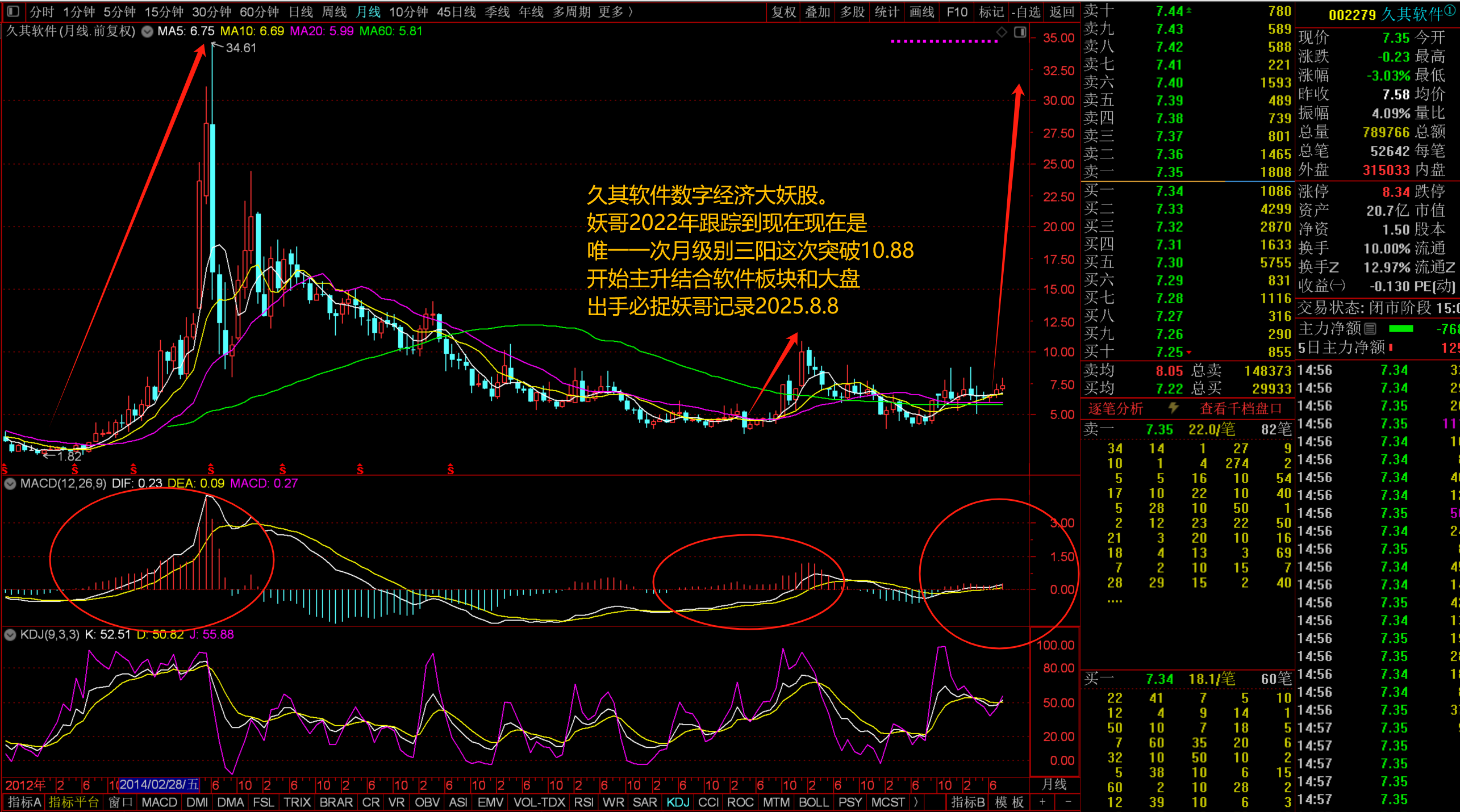Image resolution: width=1460 pixels, height=812 pixels.
Task: Select the 15分钟 period
Action: point(164,11)
